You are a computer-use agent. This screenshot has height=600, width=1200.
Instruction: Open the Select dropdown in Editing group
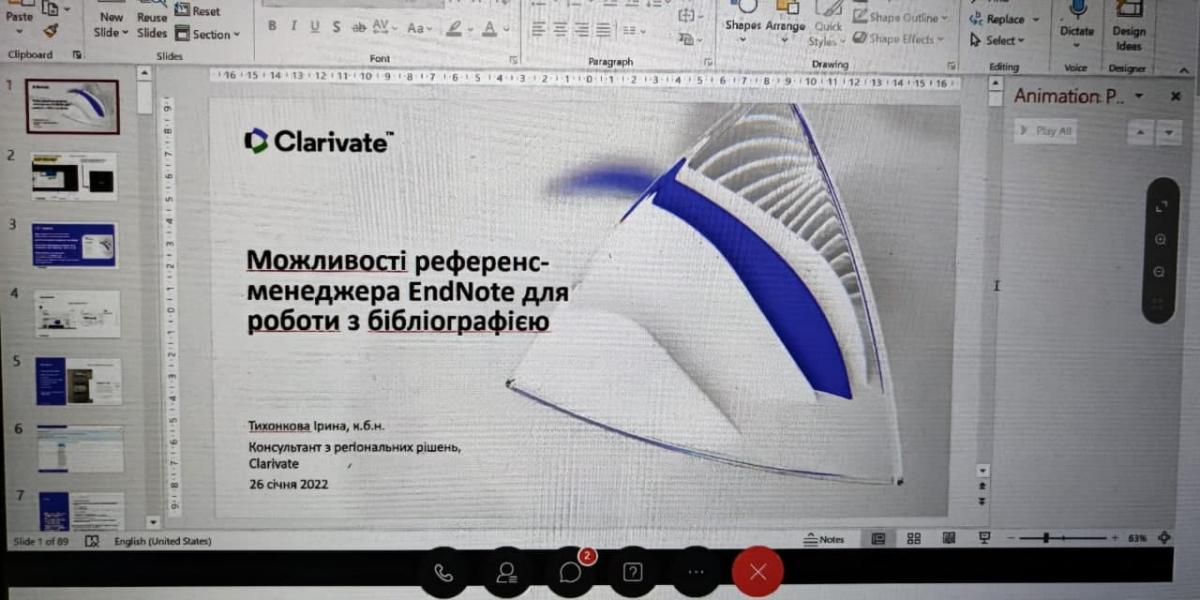[998, 41]
